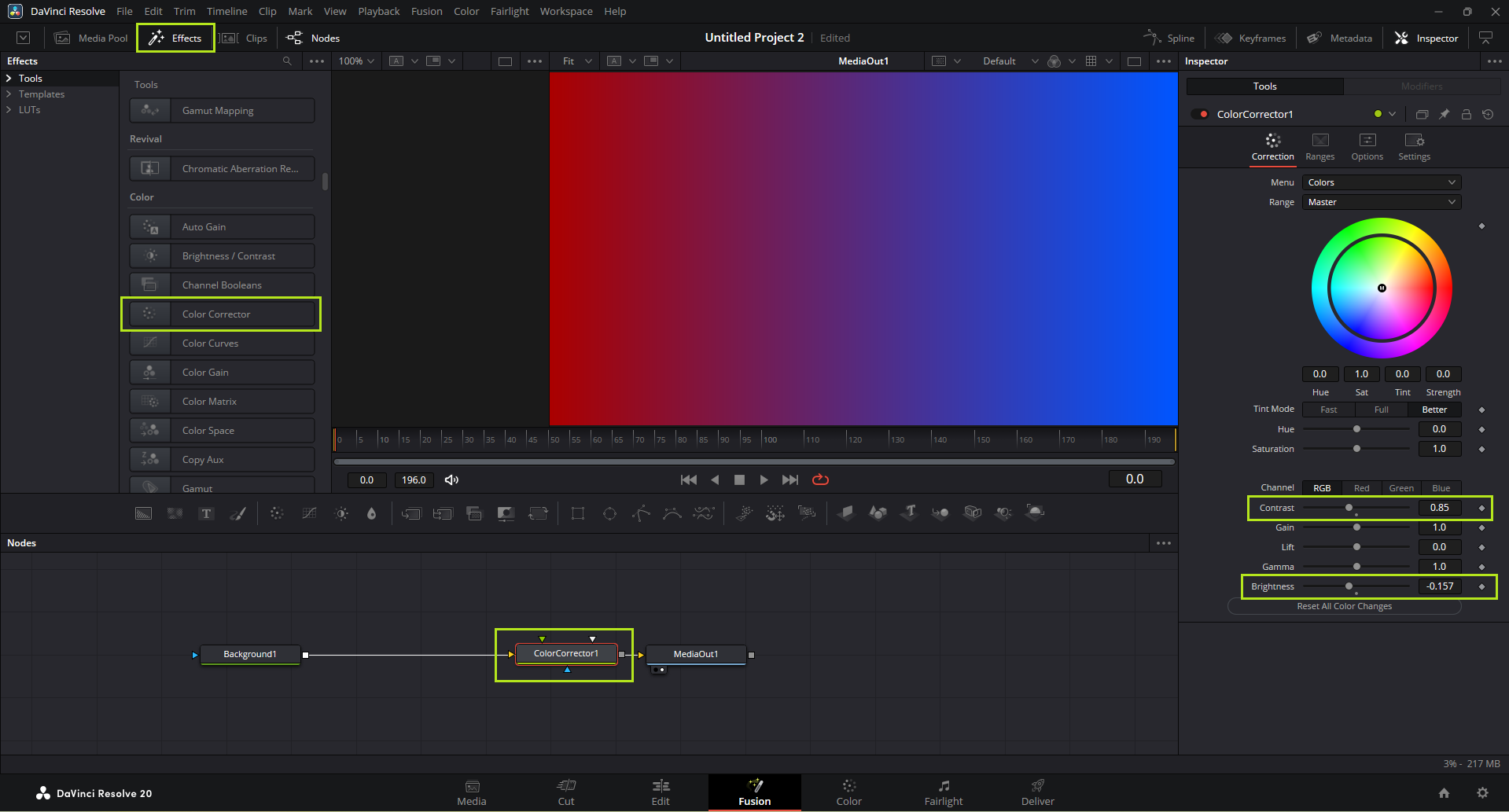Image resolution: width=1509 pixels, height=812 pixels.
Task: Add a Blur node using the droplet icon
Action: click(x=371, y=513)
